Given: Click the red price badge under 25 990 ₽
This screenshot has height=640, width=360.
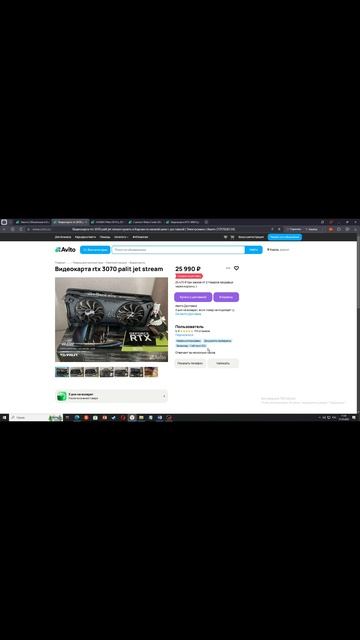Looking at the screenshot, I should (x=189, y=276).
